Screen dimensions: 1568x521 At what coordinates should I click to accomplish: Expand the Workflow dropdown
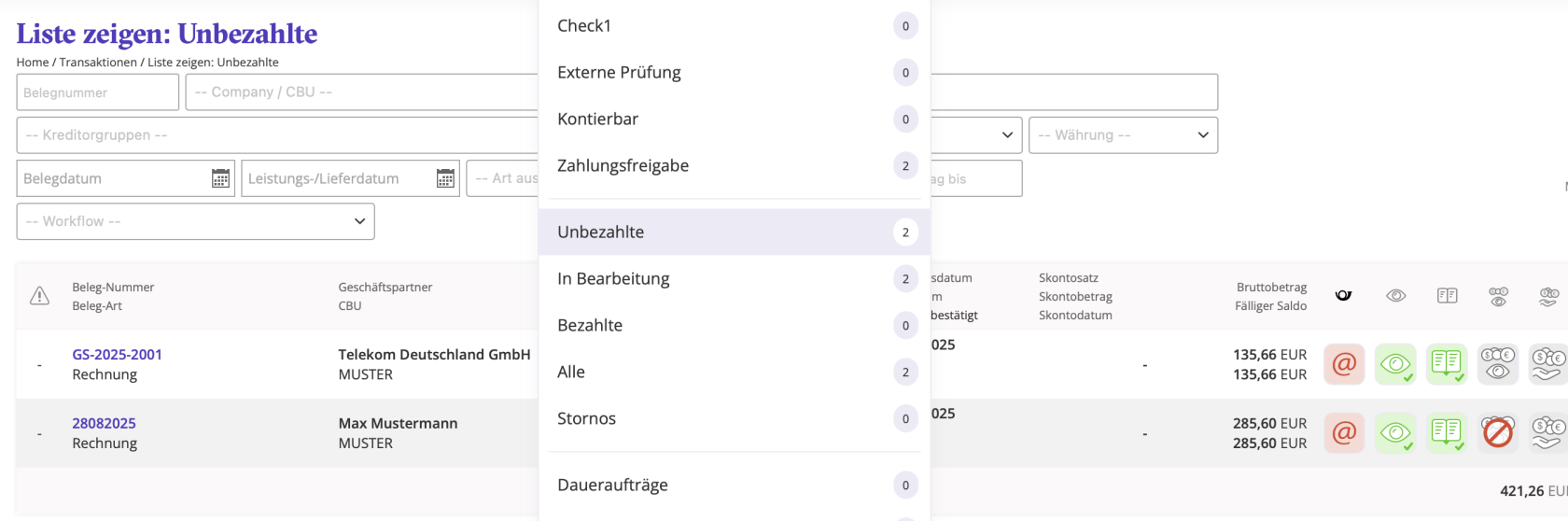click(x=195, y=221)
